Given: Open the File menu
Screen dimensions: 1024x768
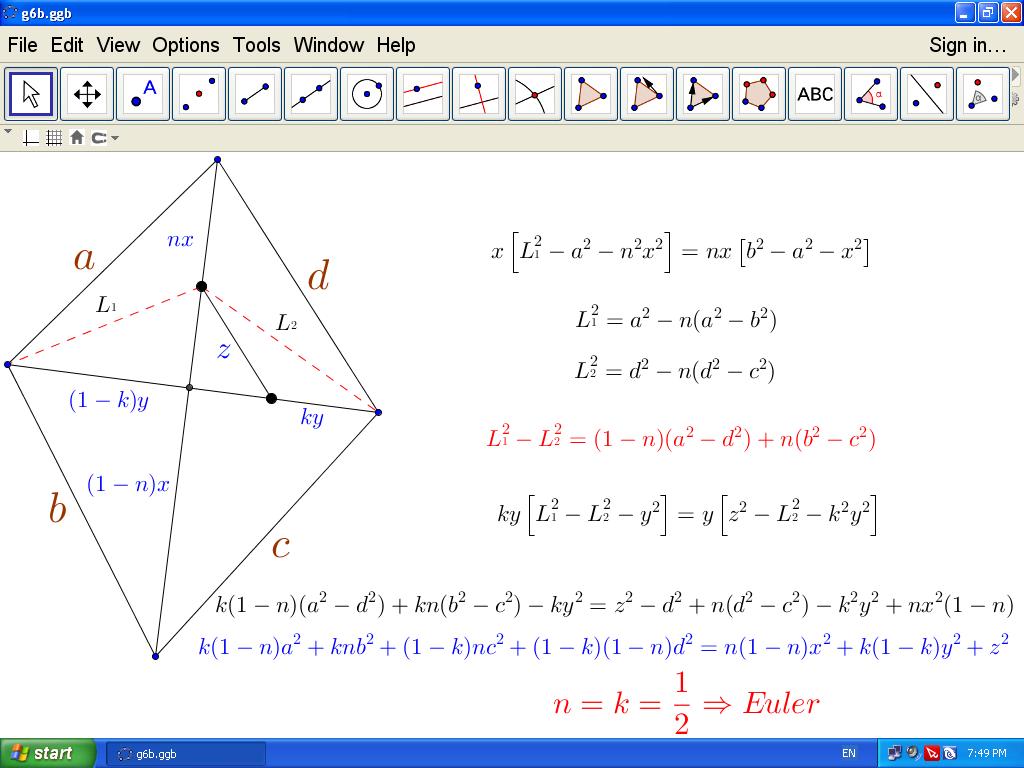Looking at the screenshot, I should pos(22,45).
